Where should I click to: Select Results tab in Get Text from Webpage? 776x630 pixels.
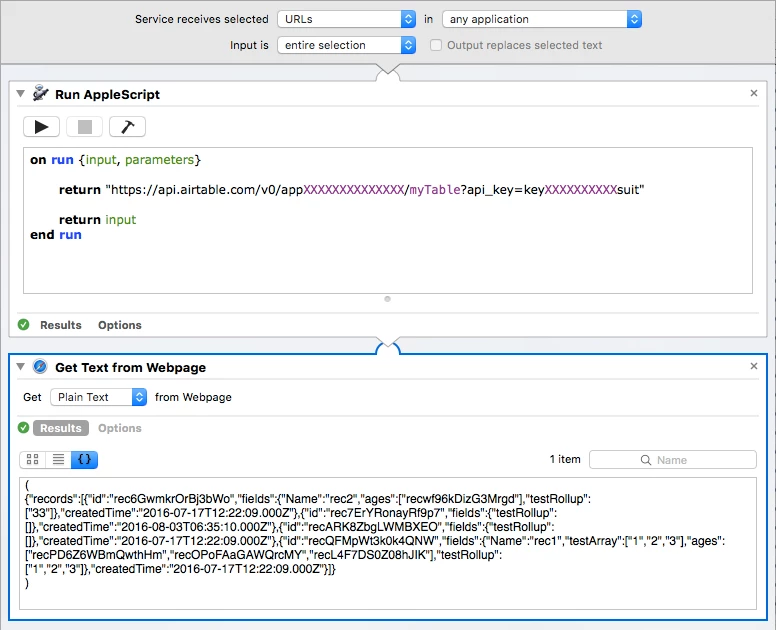(x=61, y=428)
